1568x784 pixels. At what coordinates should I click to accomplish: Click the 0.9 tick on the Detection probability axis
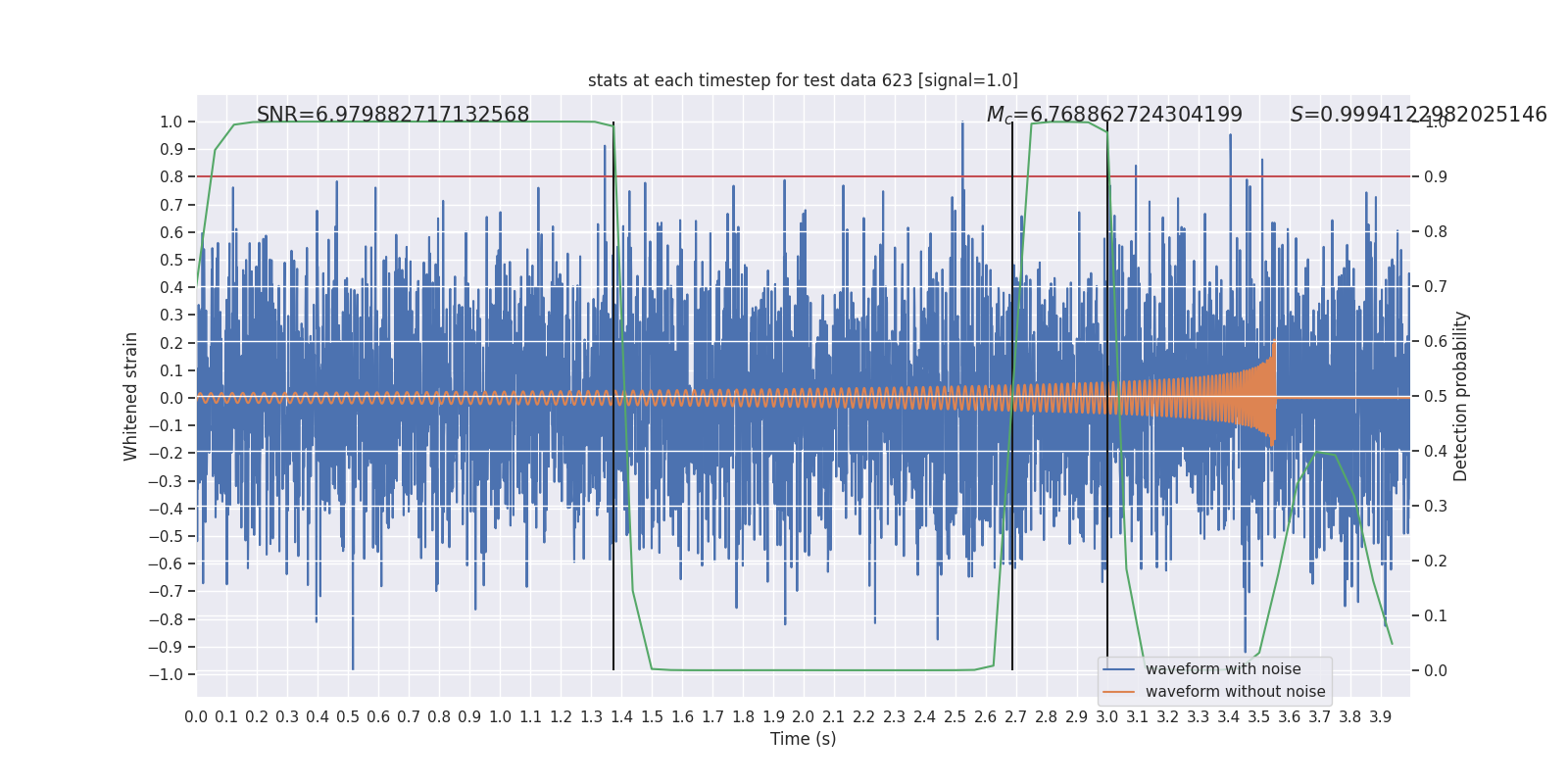point(1436,177)
